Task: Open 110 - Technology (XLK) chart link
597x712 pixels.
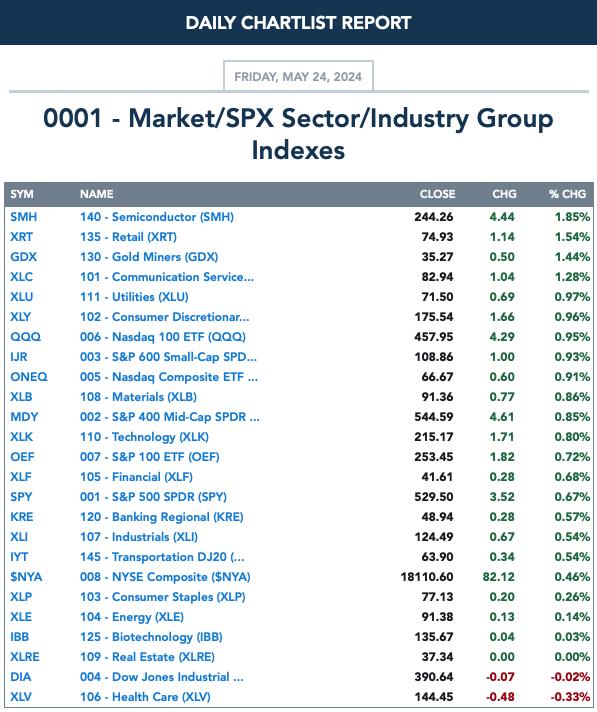Action: tap(144, 436)
